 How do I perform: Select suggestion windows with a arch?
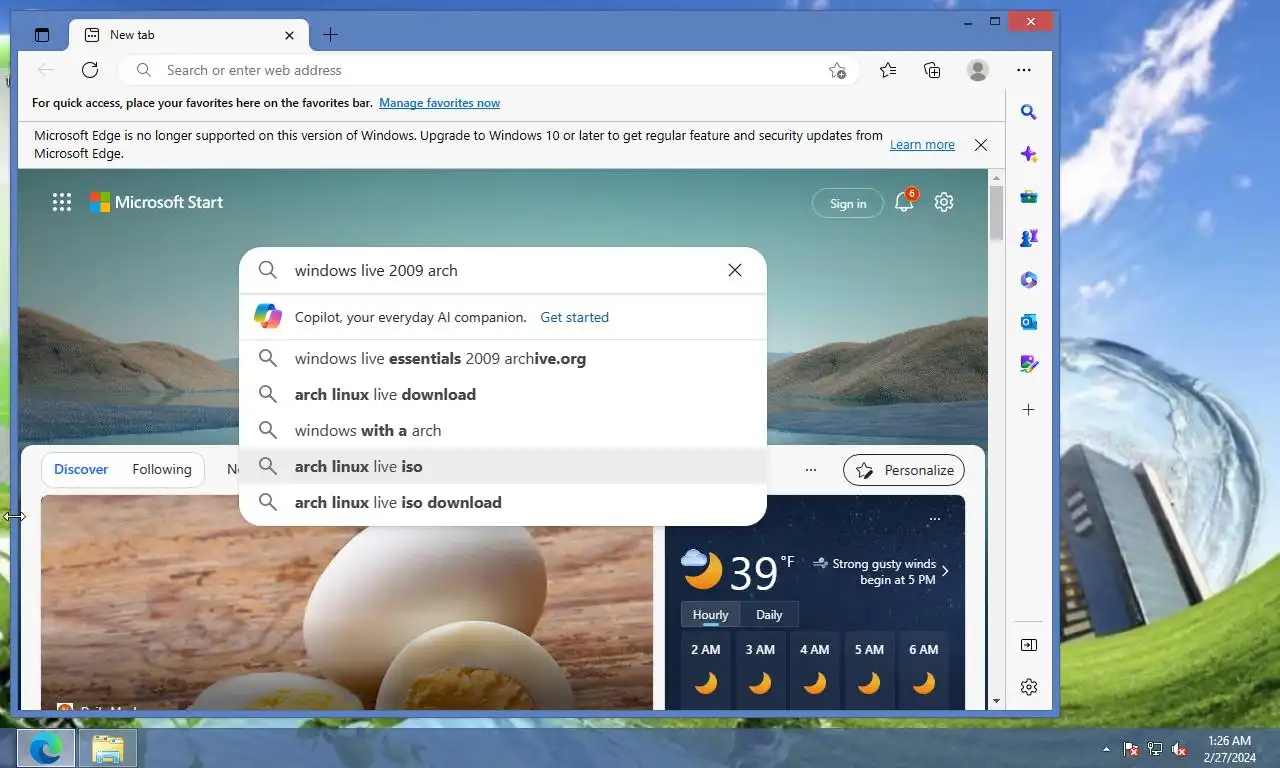tap(503, 430)
